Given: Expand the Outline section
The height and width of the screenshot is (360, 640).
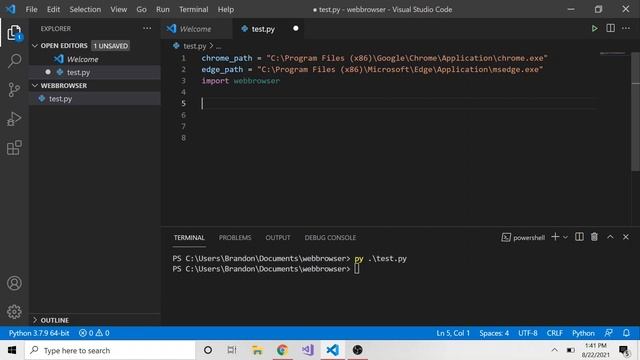Looking at the screenshot, I should point(35,320).
